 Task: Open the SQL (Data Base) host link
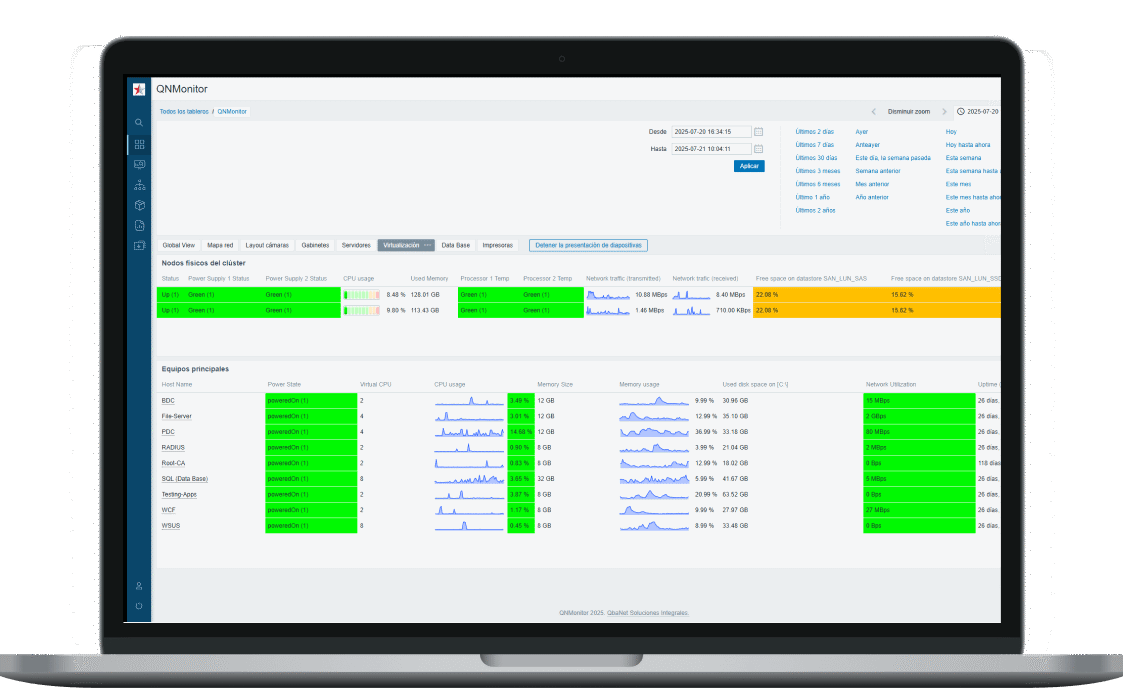point(185,479)
